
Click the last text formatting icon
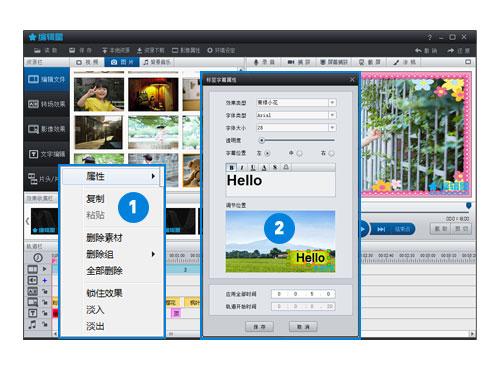click(x=286, y=167)
